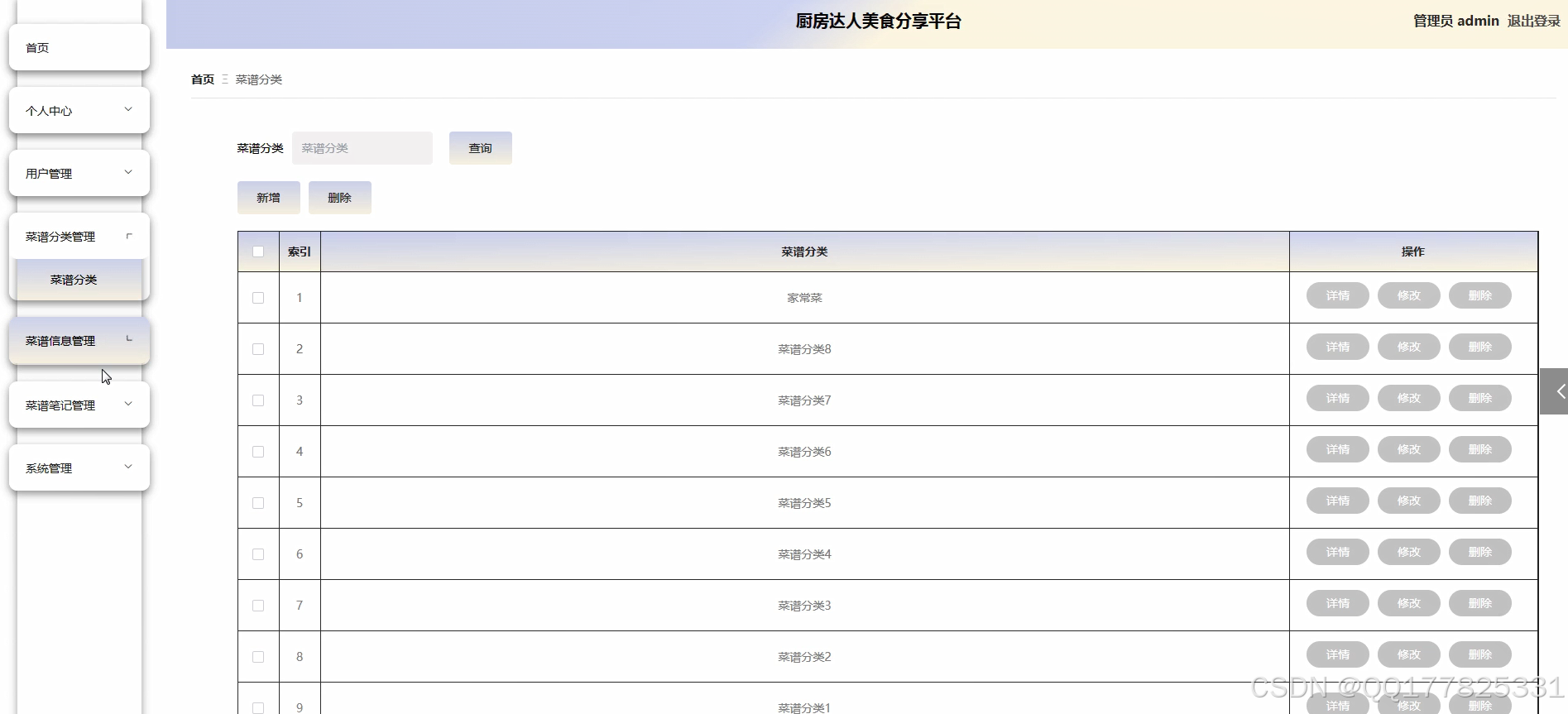Click the 家常菜 table cell
The height and width of the screenshot is (714, 1568).
[x=804, y=298]
